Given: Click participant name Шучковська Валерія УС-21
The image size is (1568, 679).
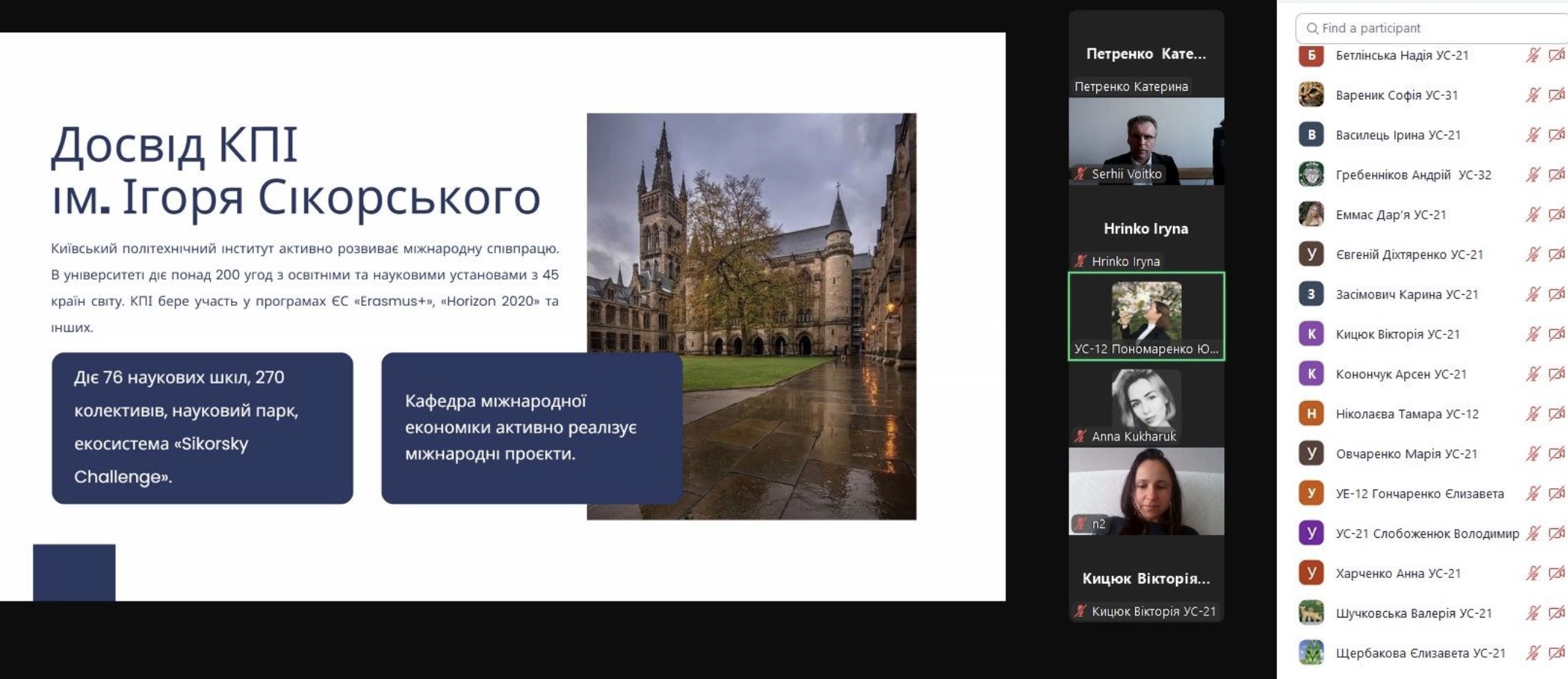Looking at the screenshot, I should pos(1414,613).
